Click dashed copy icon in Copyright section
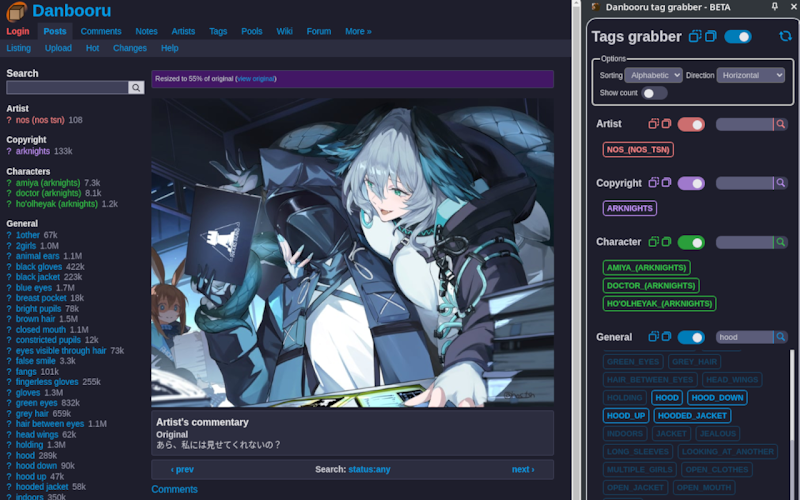This screenshot has height=500, width=800. pyautogui.click(x=654, y=183)
